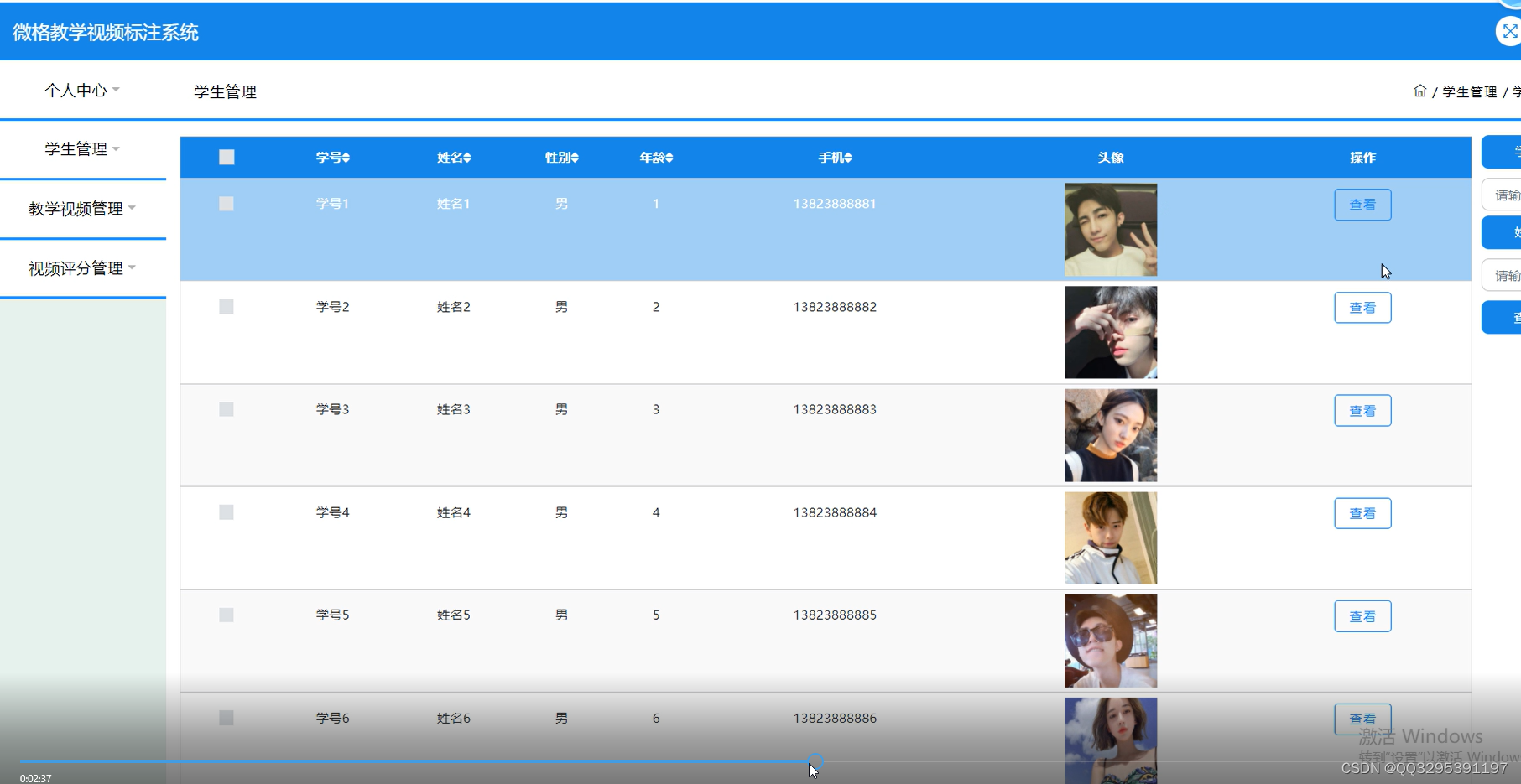
Task: Click 查看 button for 姓名5
Action: pos(1362,616)
